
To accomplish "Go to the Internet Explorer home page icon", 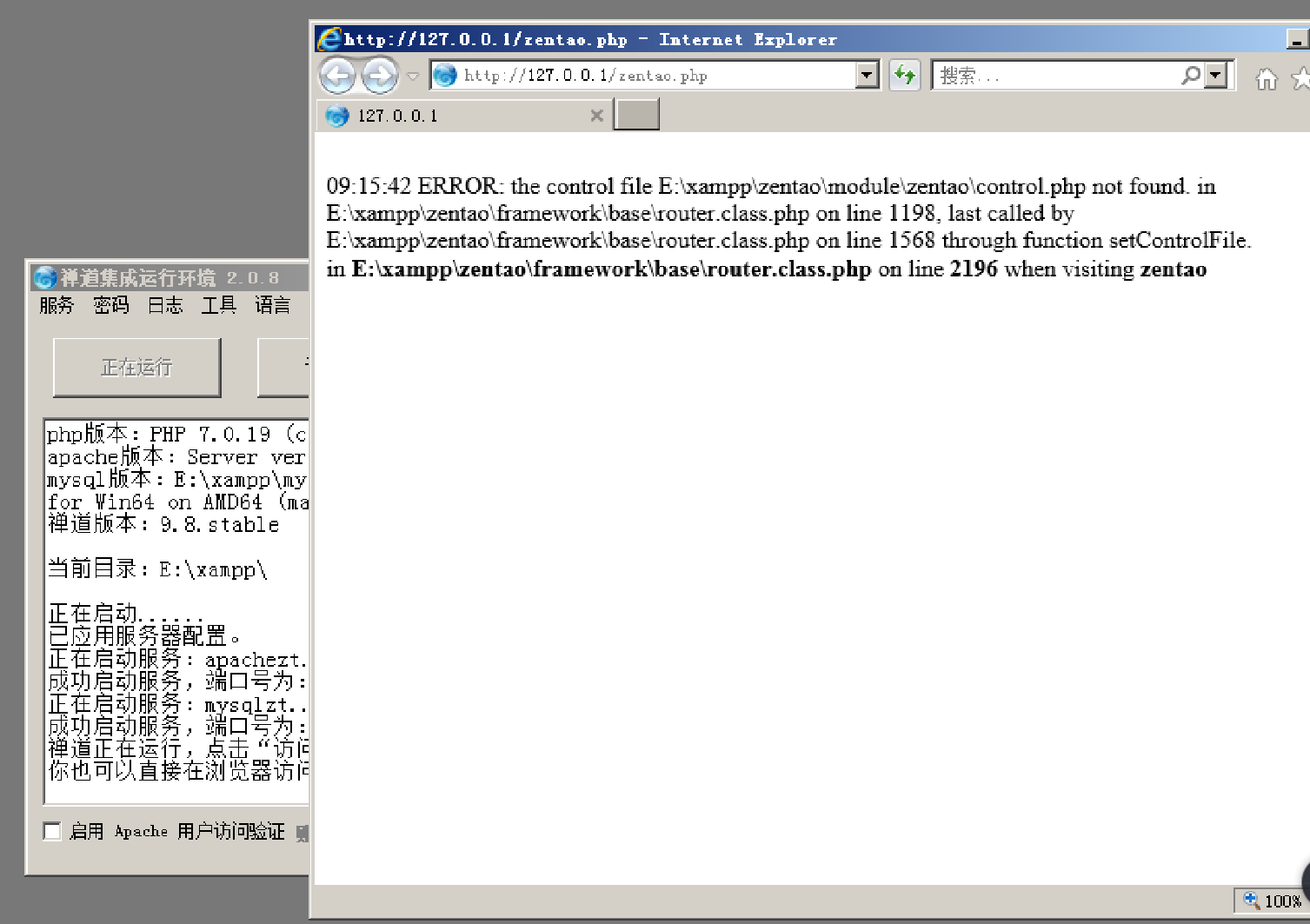I will [1267, 80].
